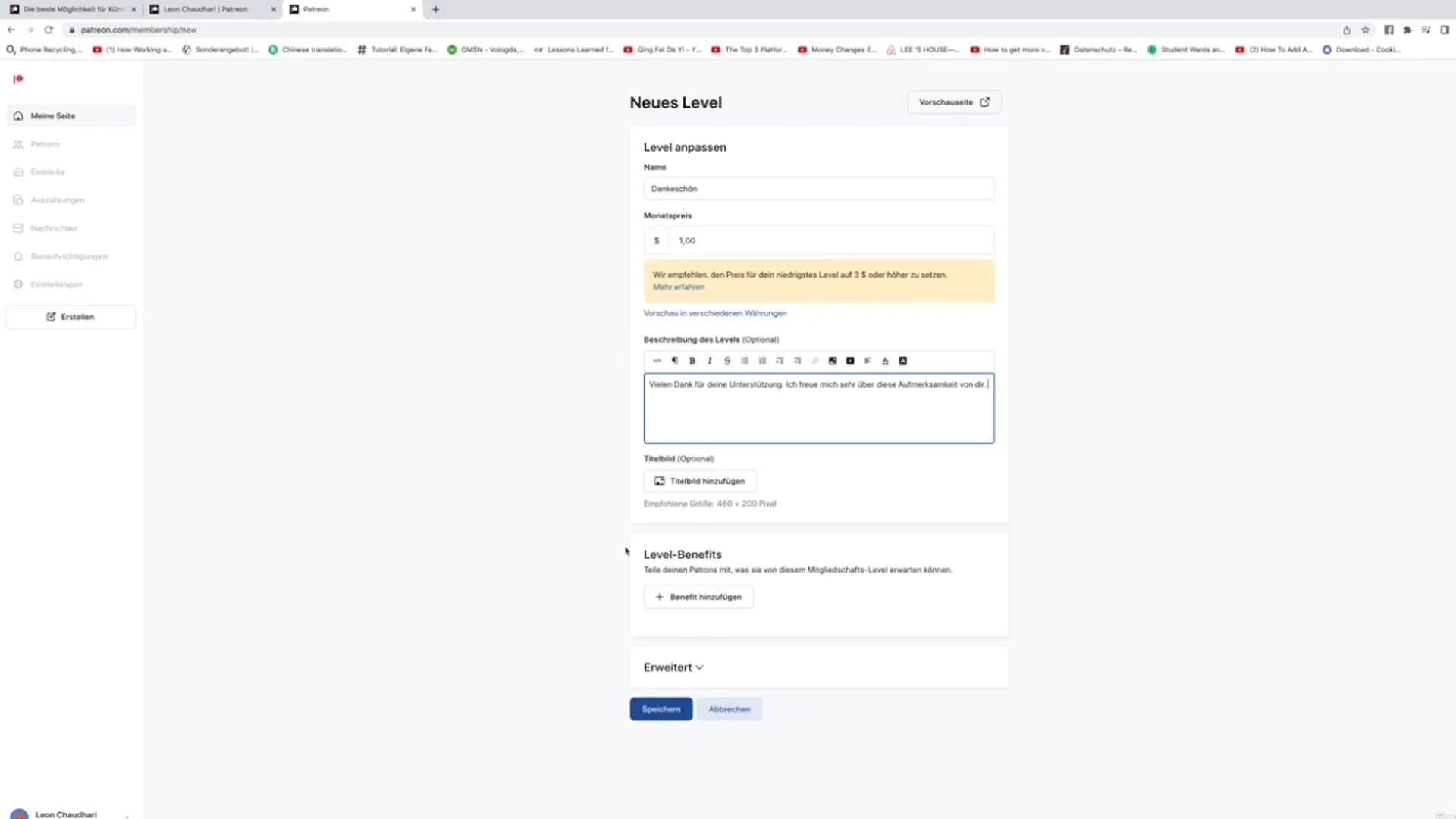This screenshot has width=1456, height=819.
Task: Click Benefit hinzufügen to add benefit
Action: 698,596
